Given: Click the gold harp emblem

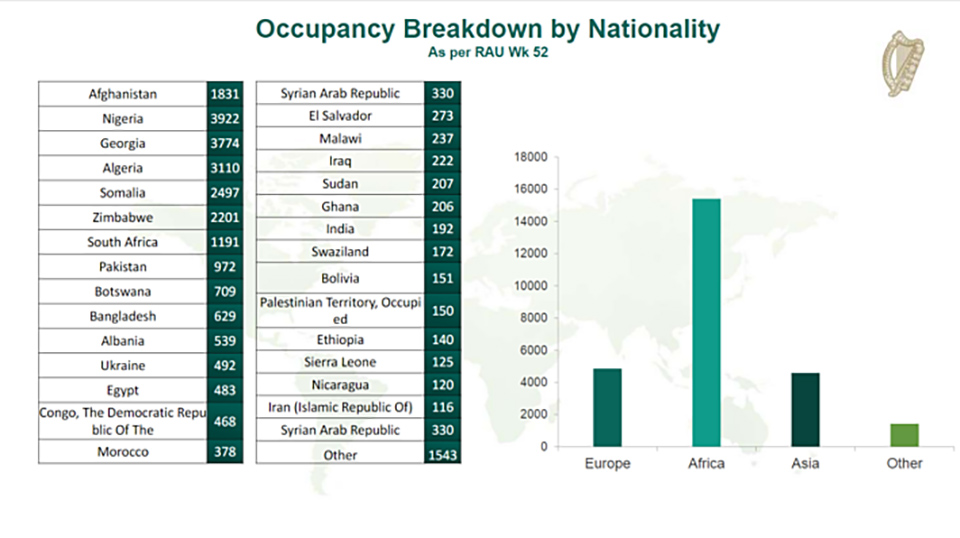Looking at the screenshot, I should pyautogui.click(x=902, y=64).
